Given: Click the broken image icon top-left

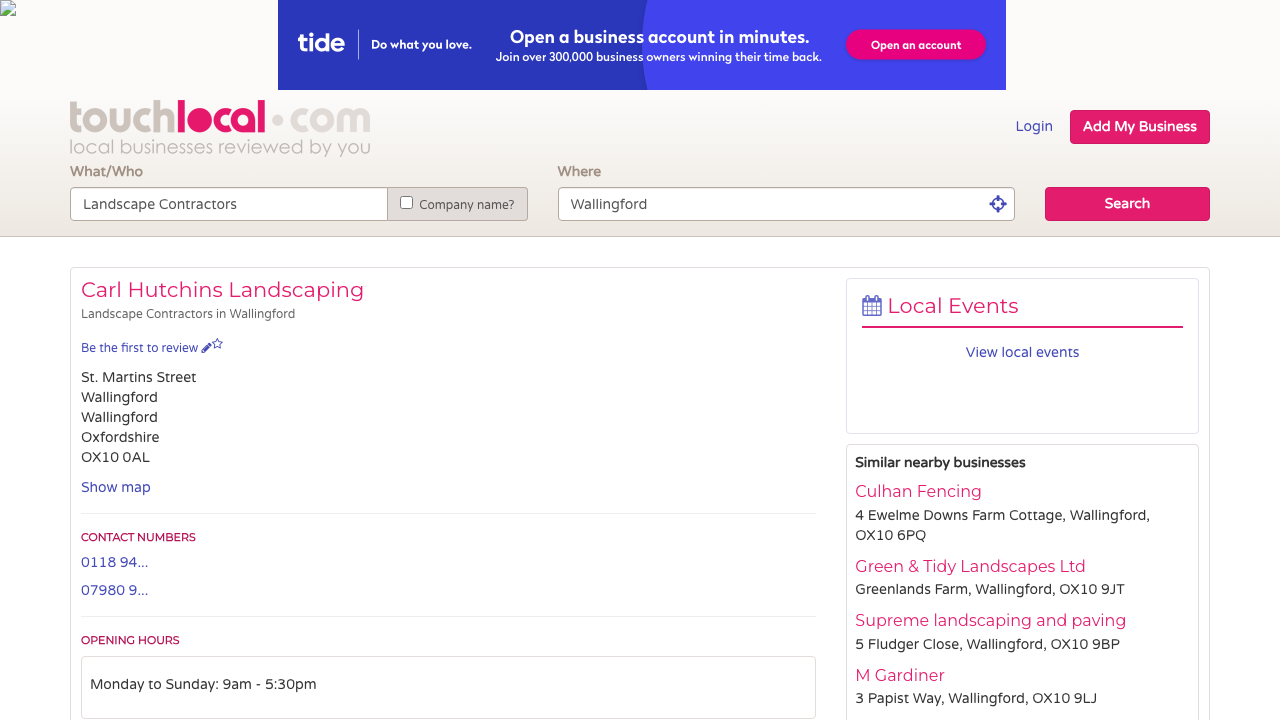Looking at the screenshot, I should (x=8, y=9).
